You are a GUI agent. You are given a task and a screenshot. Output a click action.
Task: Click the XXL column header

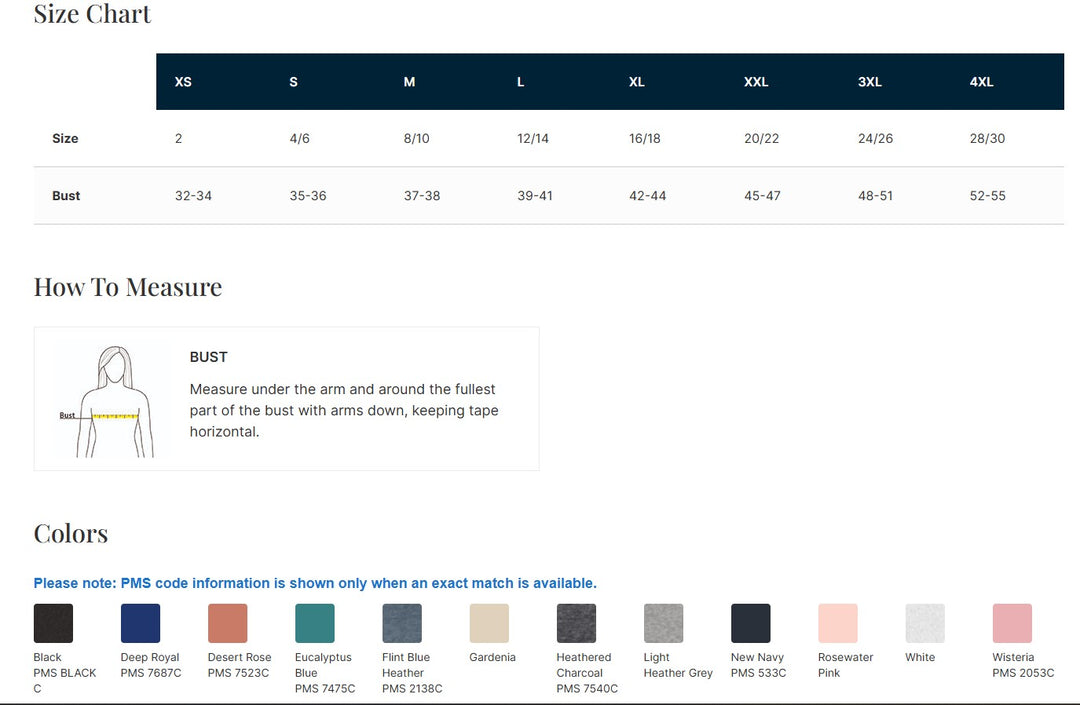(x=756, y=82)
